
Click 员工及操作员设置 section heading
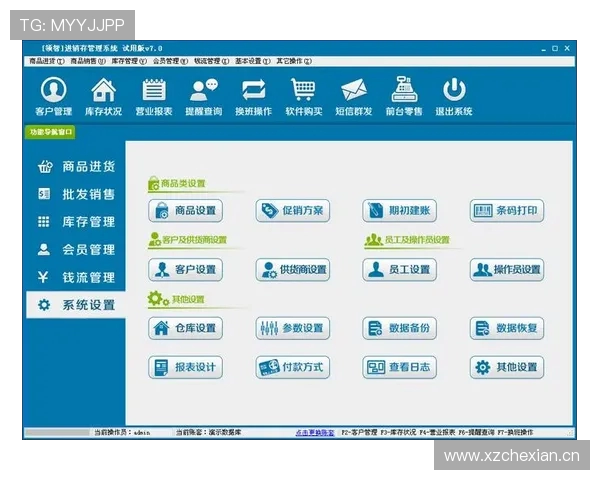click(x=417, y=240)
